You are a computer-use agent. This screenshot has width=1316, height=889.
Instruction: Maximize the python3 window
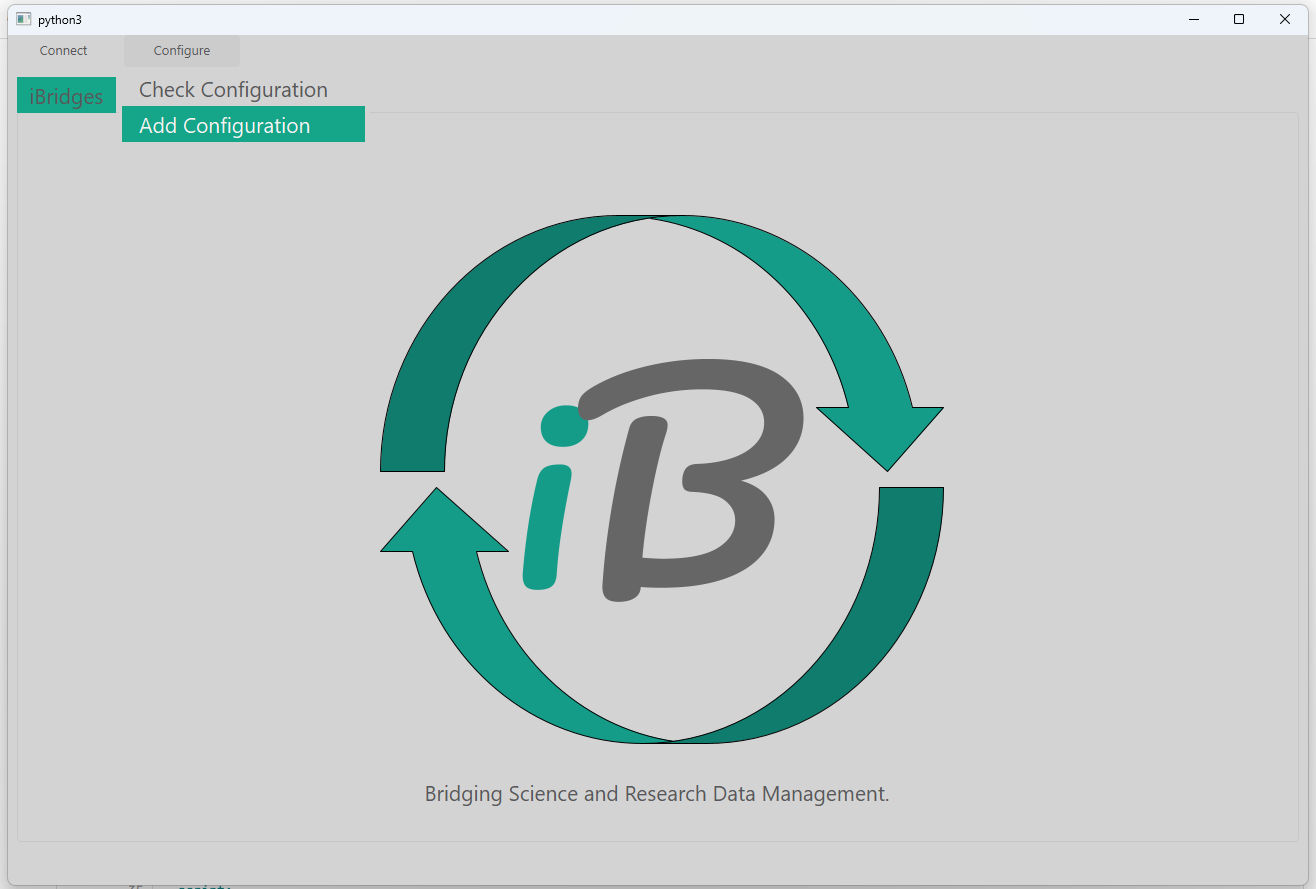point(1239,19)
